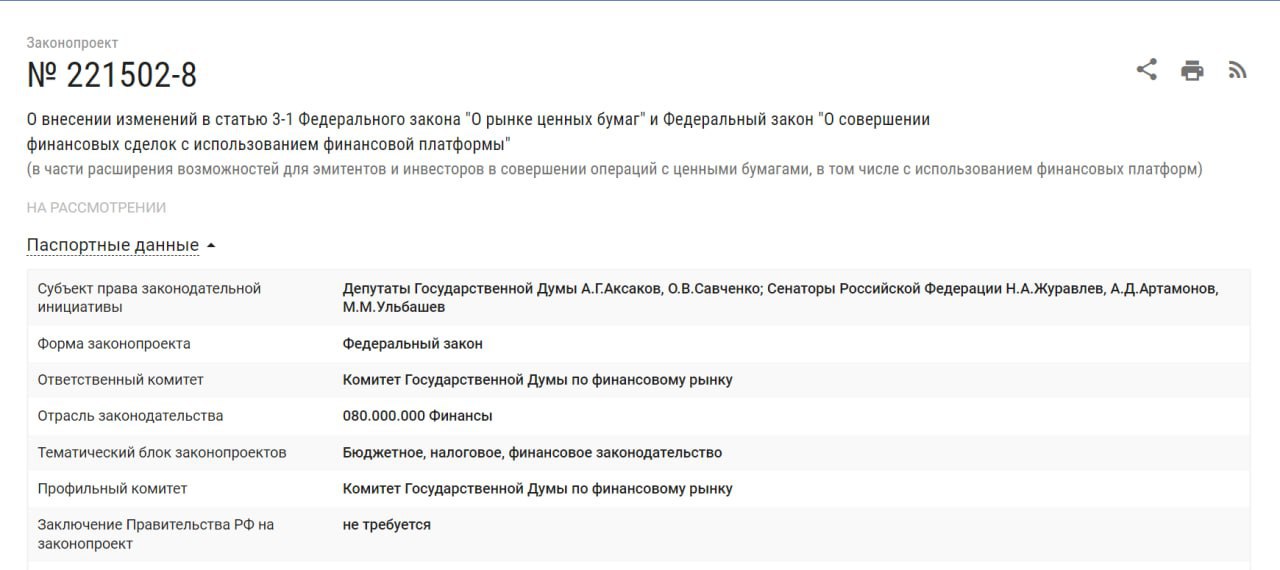Screen dimensions: 1280x570
Task: Click the Отрасль законодательства row label
Action: 130,416
